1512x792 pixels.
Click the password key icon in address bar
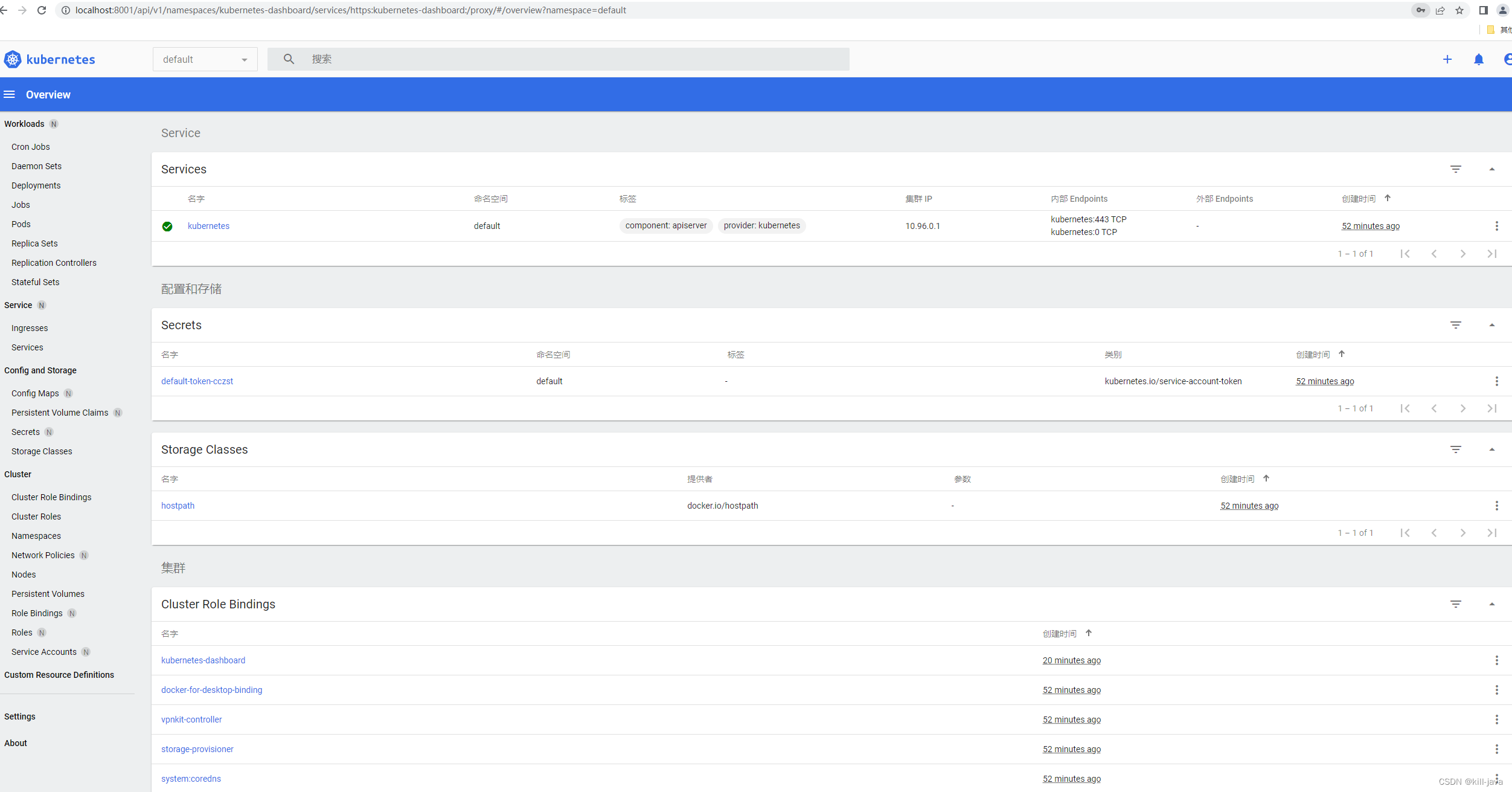pyautogui.click(x=1421, y=10)
